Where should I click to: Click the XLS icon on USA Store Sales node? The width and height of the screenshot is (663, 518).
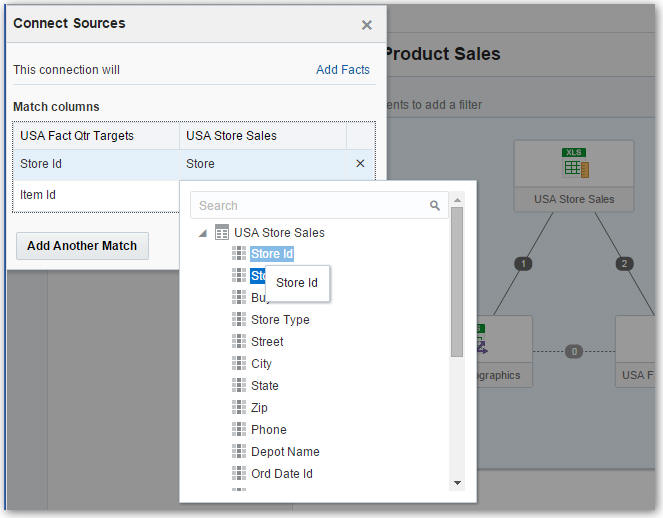click(x=574, y=163)
